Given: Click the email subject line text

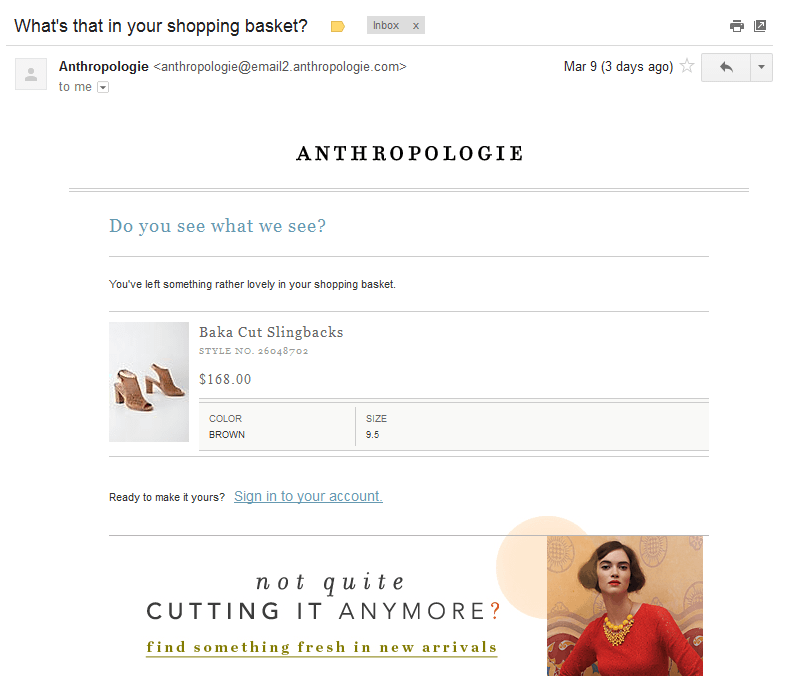Looking at the screenshot, I should [x=161, y=26].
